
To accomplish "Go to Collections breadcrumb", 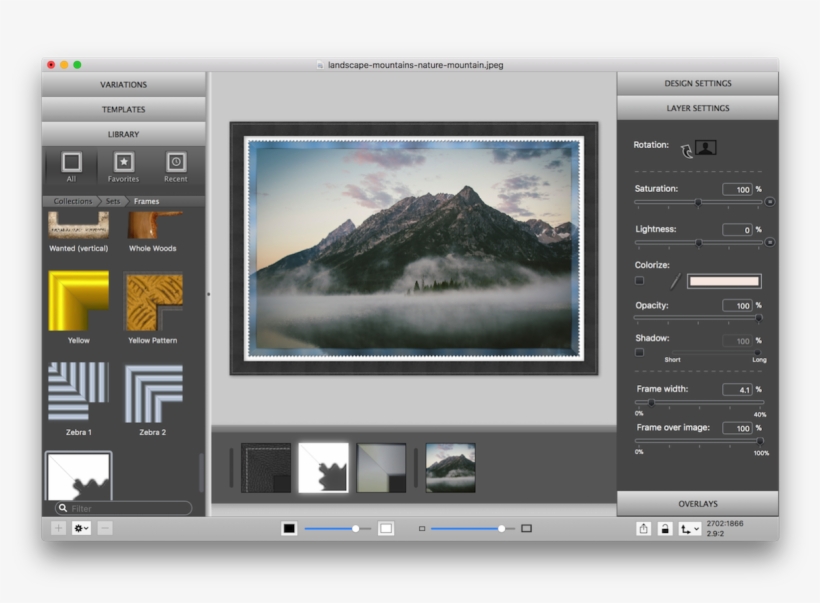I will click(x=72, y=201).
